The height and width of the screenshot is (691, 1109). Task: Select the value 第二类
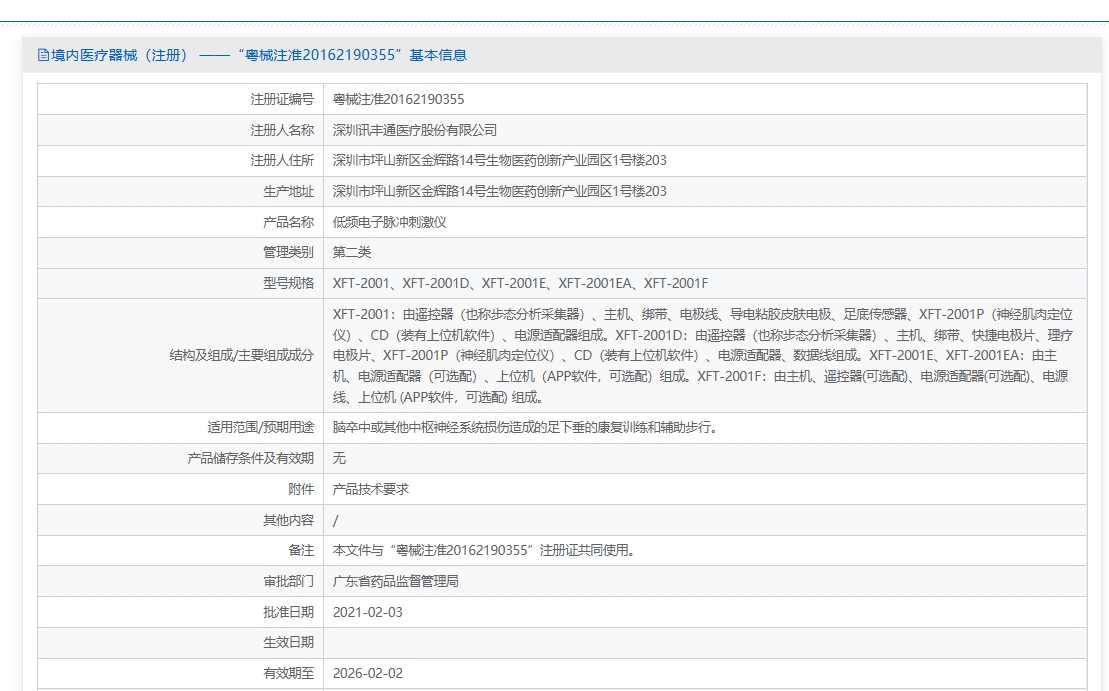(x=352, y=252)
